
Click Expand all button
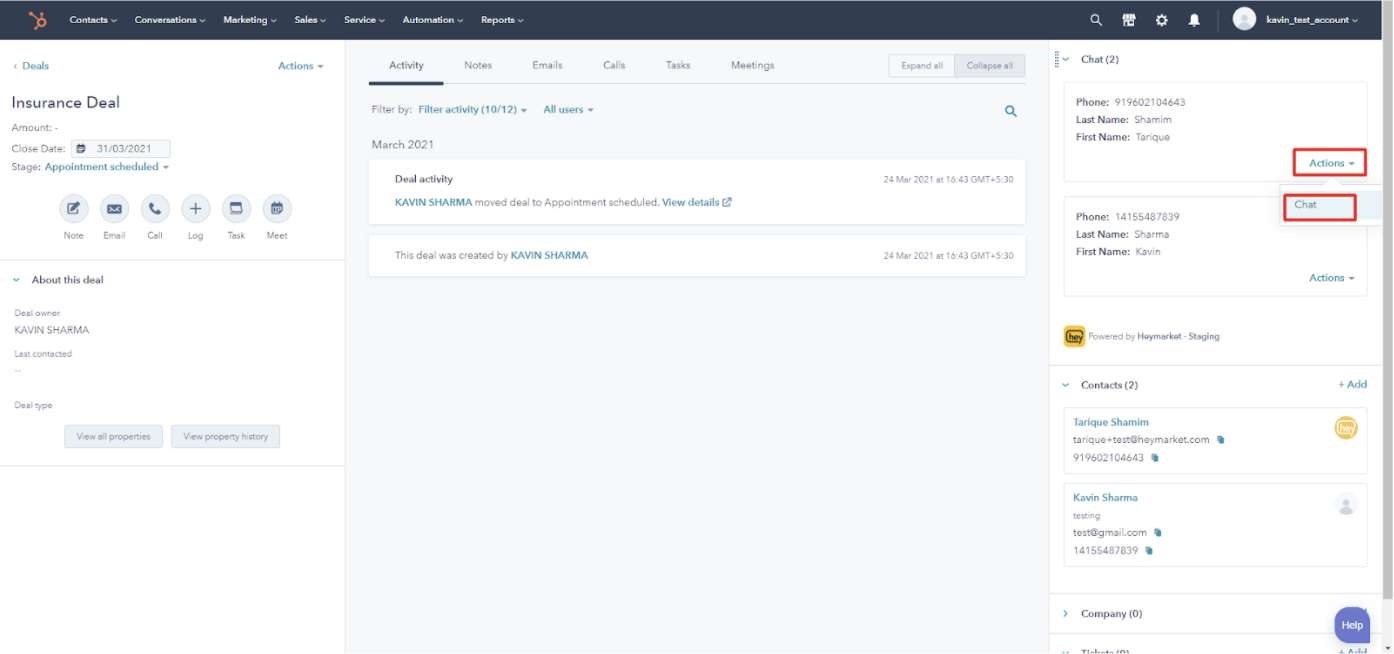click(922, 66)
